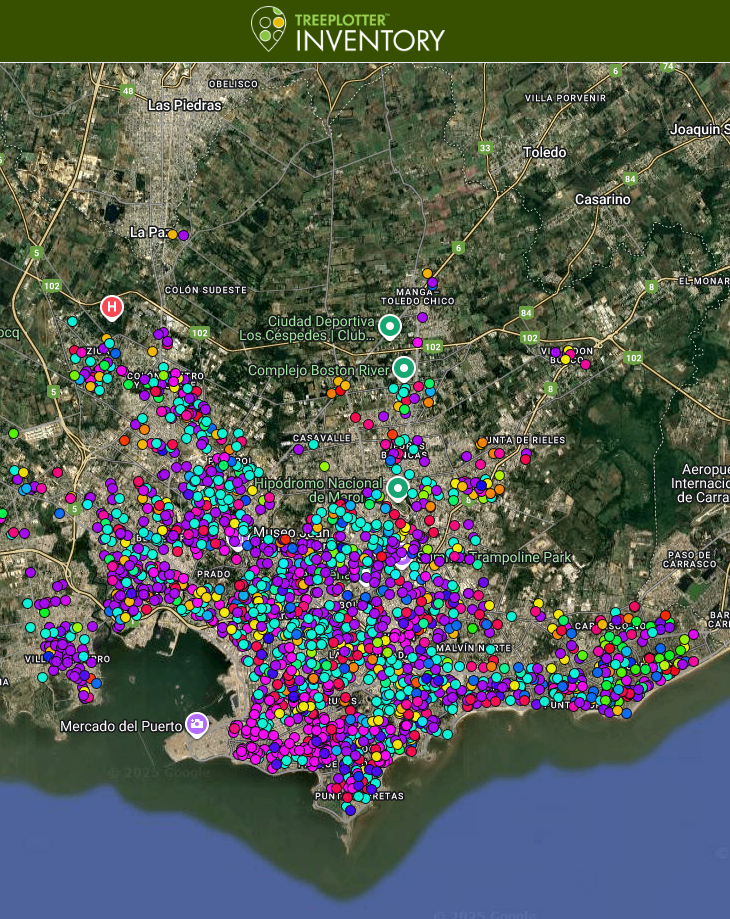The image size is (730, 919).
Task: Click the PRADO neighborhood label
Action: pyautogui.click(x=214, y=574)
